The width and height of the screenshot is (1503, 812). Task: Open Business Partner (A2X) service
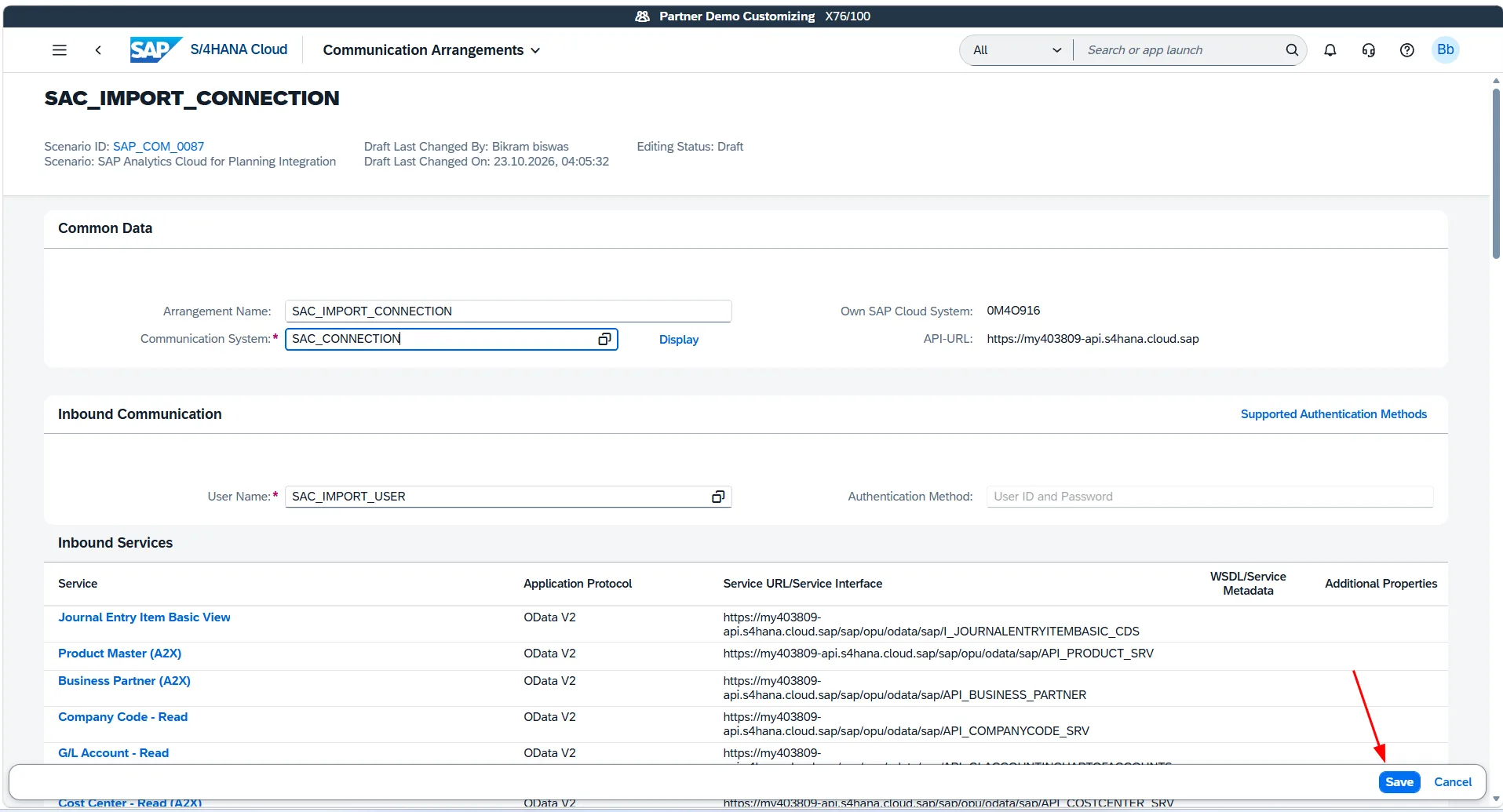[x=124, y=681]
